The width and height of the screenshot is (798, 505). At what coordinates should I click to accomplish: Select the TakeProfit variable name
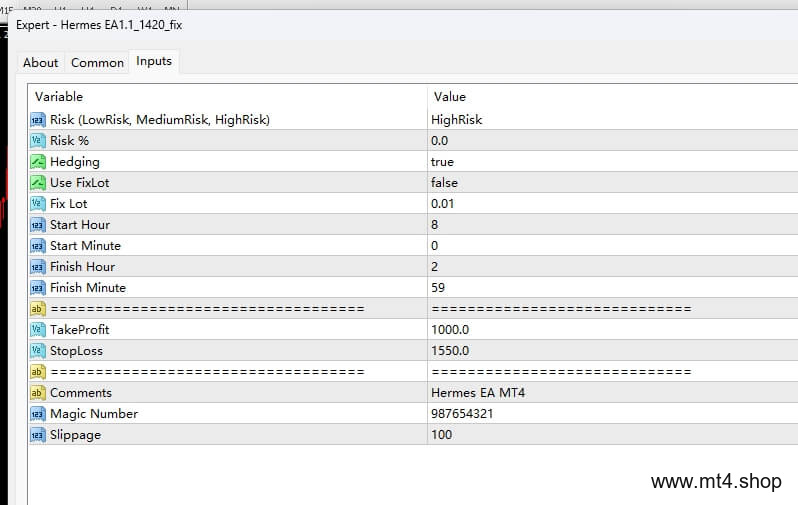[x=79, y=330]
